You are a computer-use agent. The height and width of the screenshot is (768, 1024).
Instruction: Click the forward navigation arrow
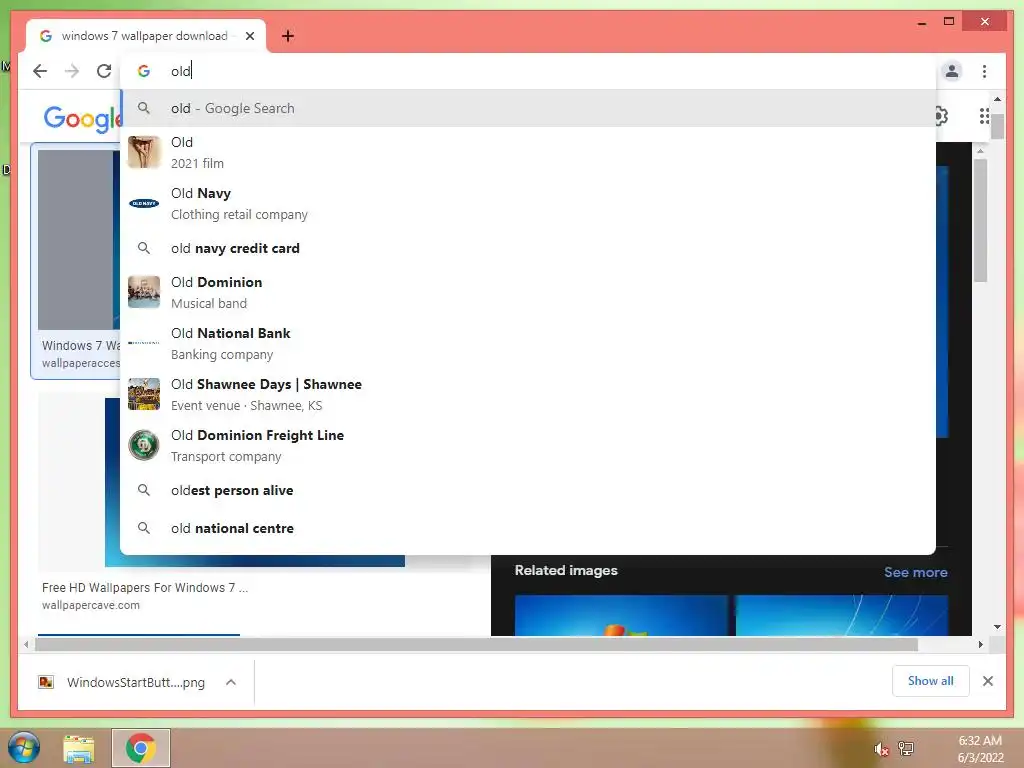(72, 71)
